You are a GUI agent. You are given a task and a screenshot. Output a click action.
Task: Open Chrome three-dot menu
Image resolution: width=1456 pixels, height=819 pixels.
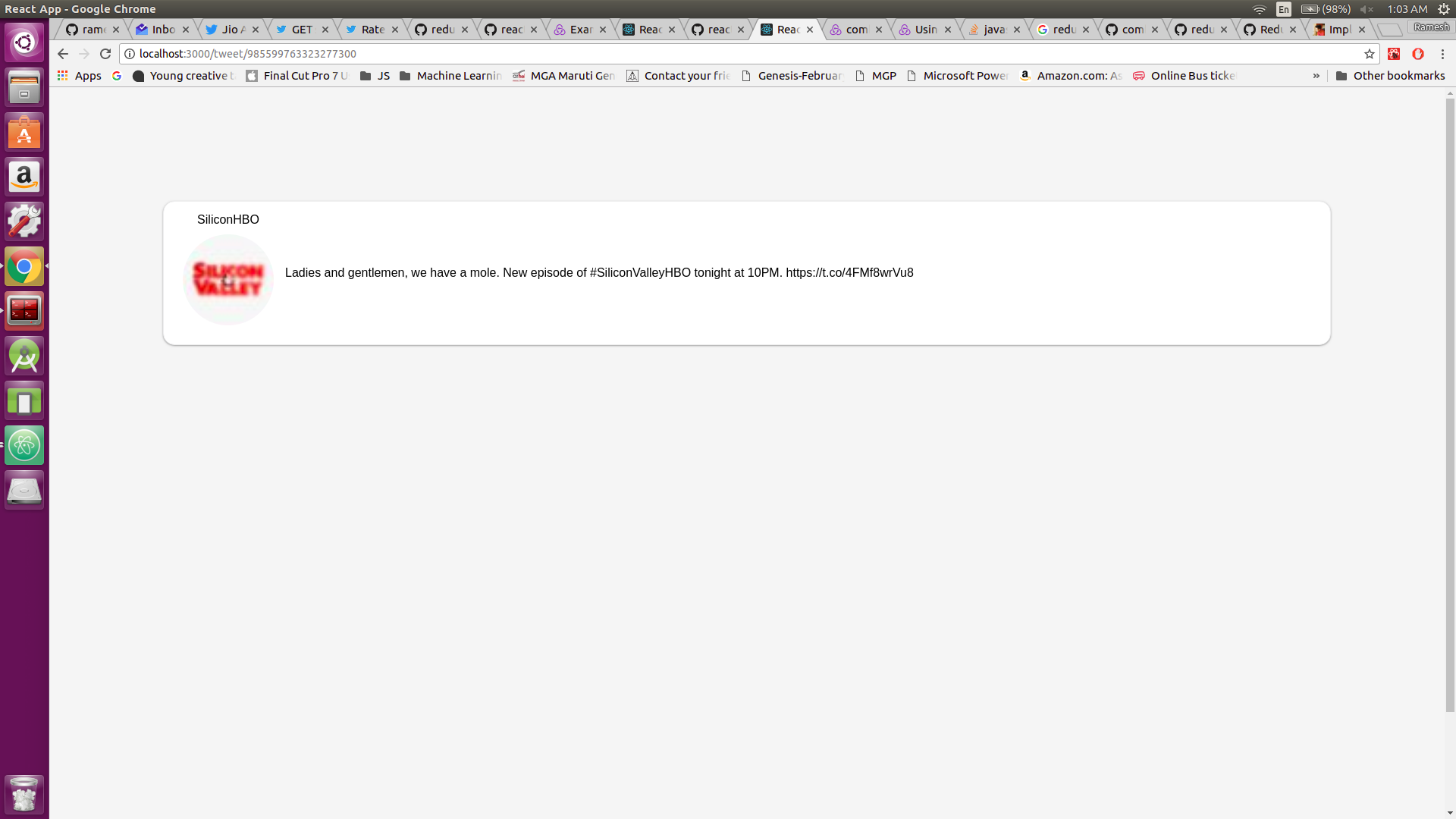point(1442,54)
